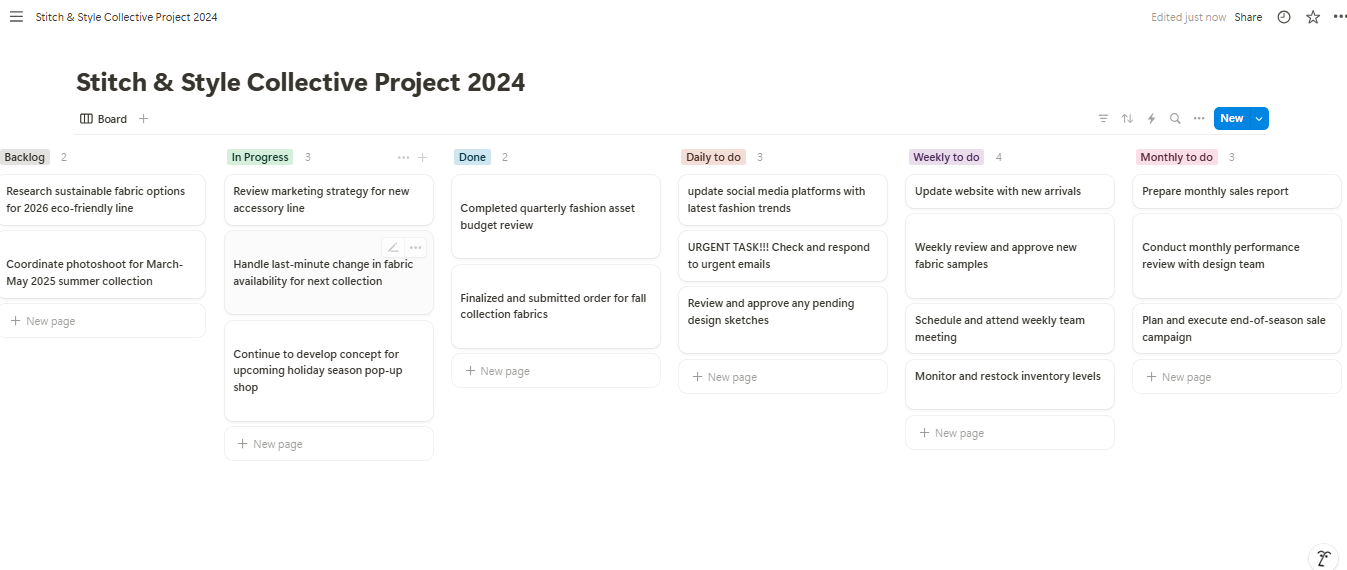
Task: Open In Progress column options menu
Action: (403, 157)
